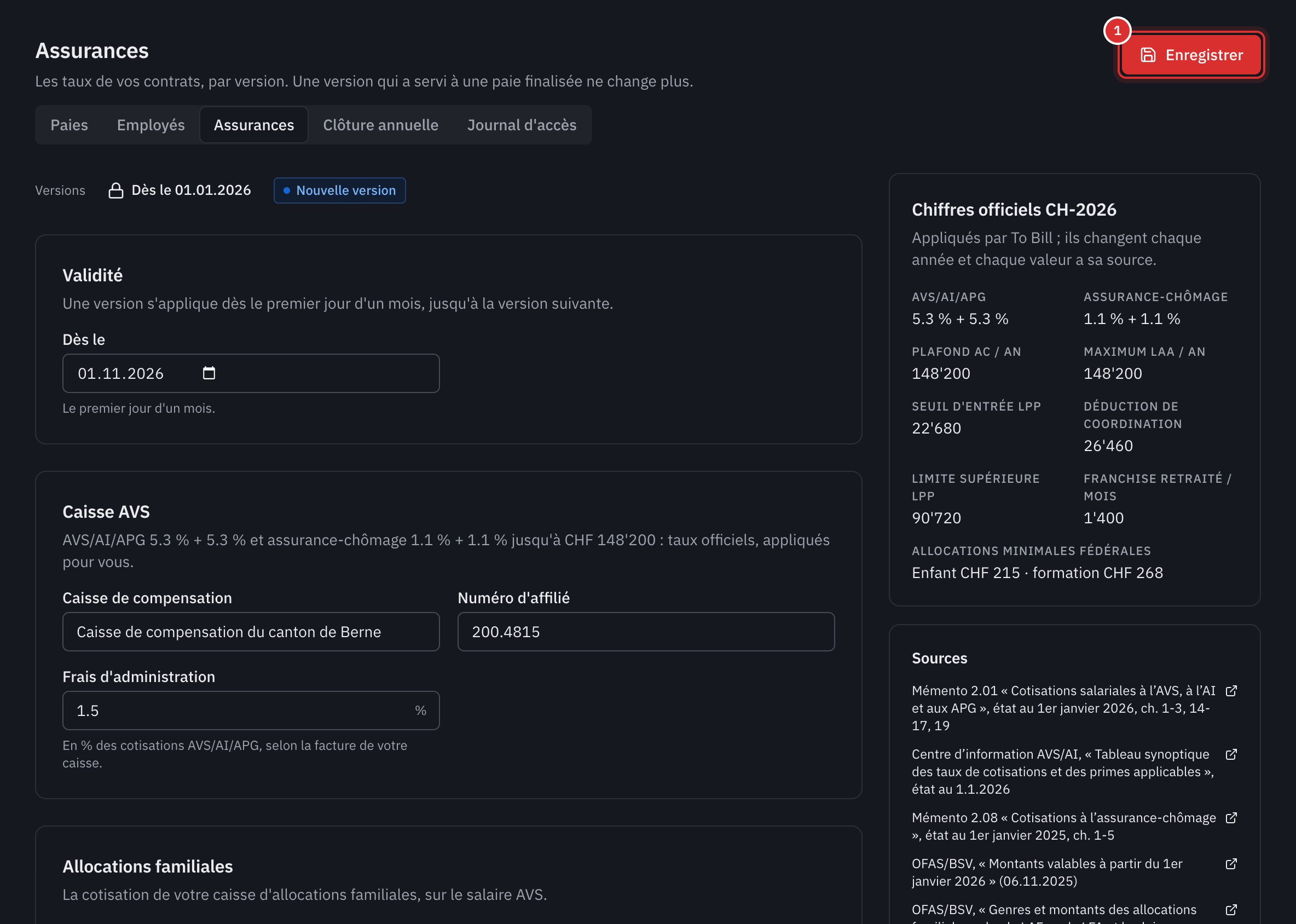Switch to the Paies tab
Viewport: 1296px width, 924px height.
(x=70, y=125)
